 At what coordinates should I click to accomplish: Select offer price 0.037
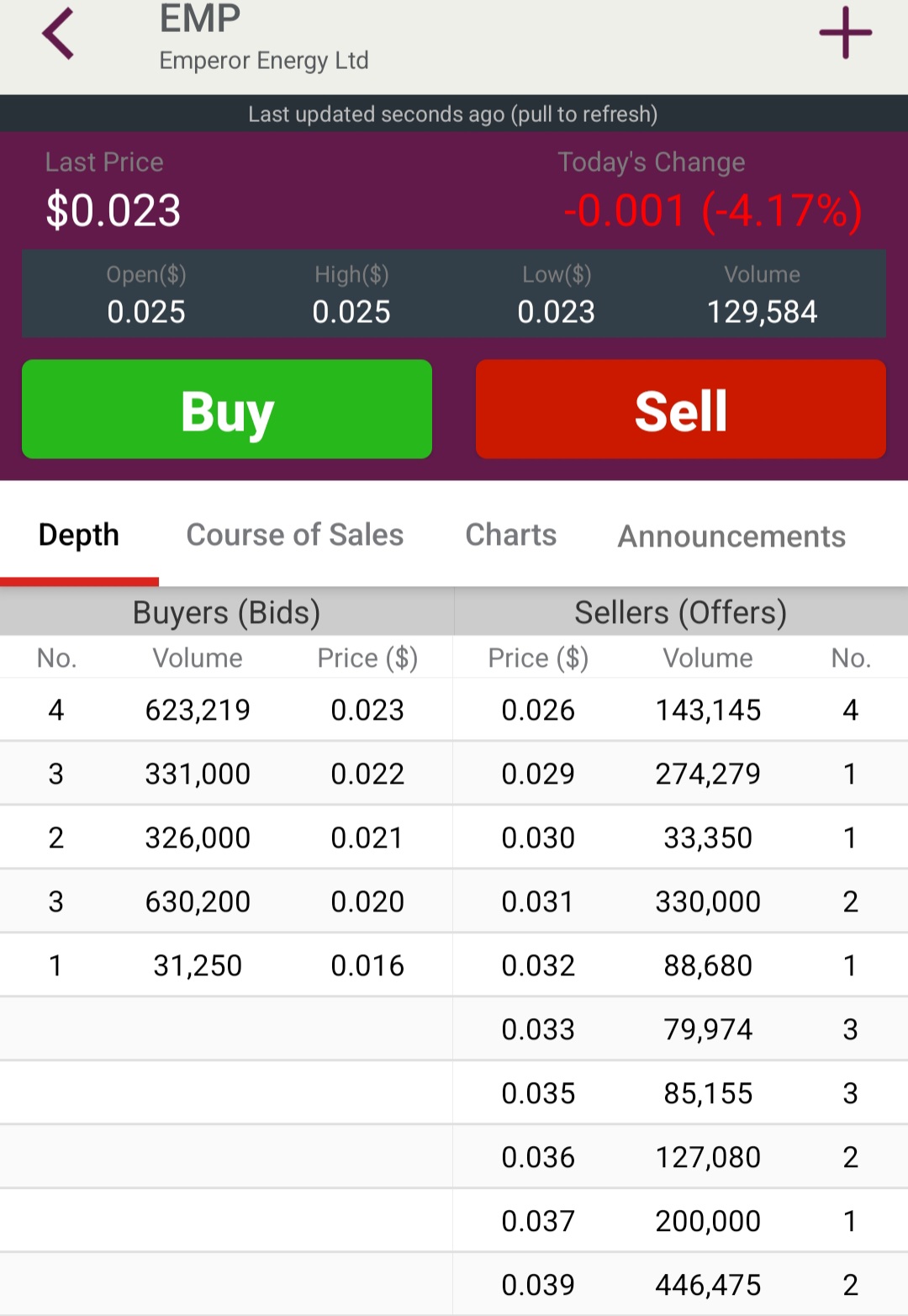coord(538,1222)
